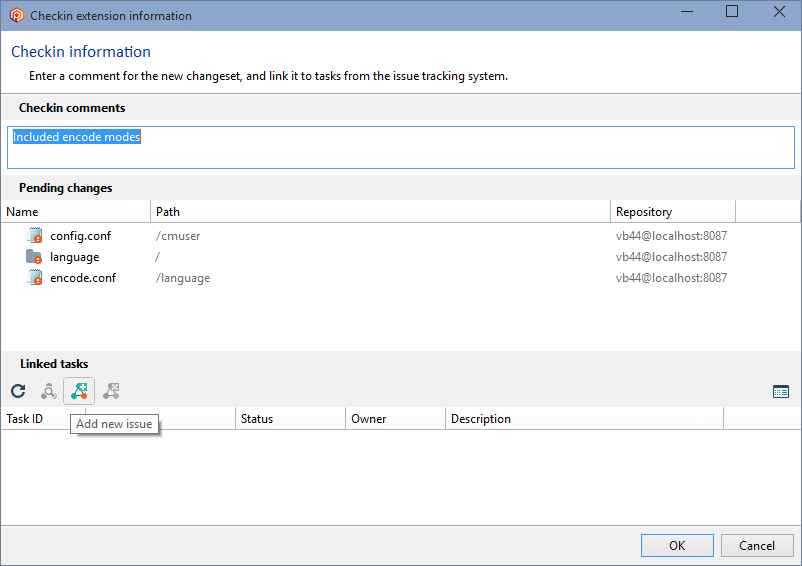Refresh the linked tasks list
Screen dimensions: 802x566
click(x=18, y=391)
